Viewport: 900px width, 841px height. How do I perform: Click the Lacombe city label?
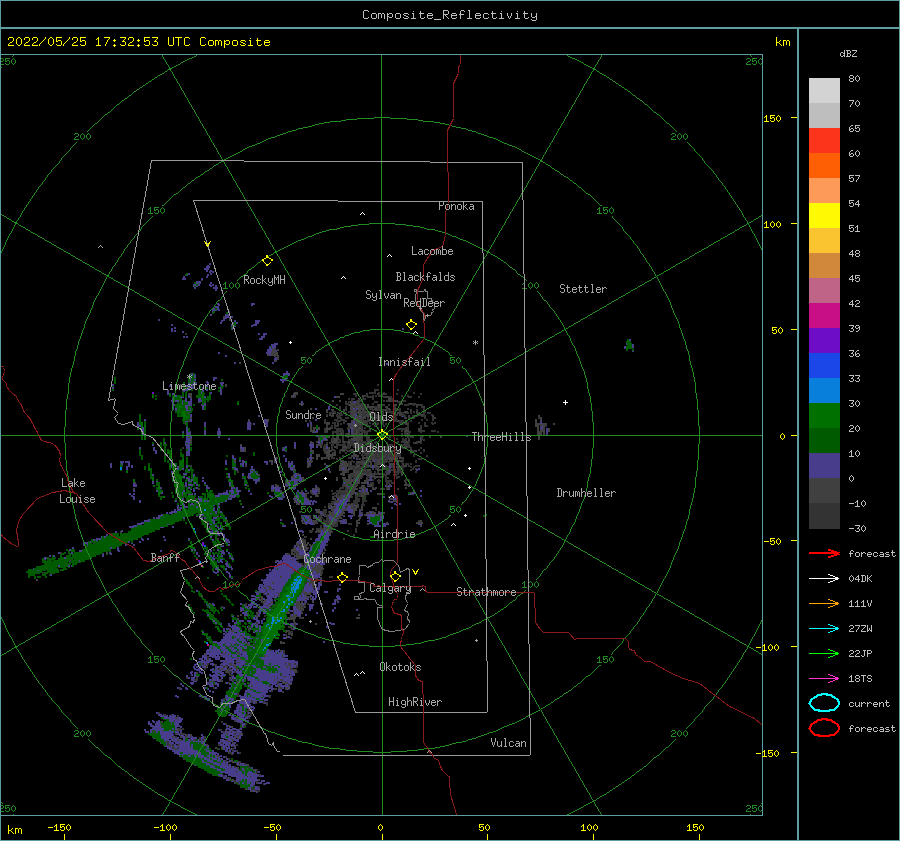pos(432,251)
